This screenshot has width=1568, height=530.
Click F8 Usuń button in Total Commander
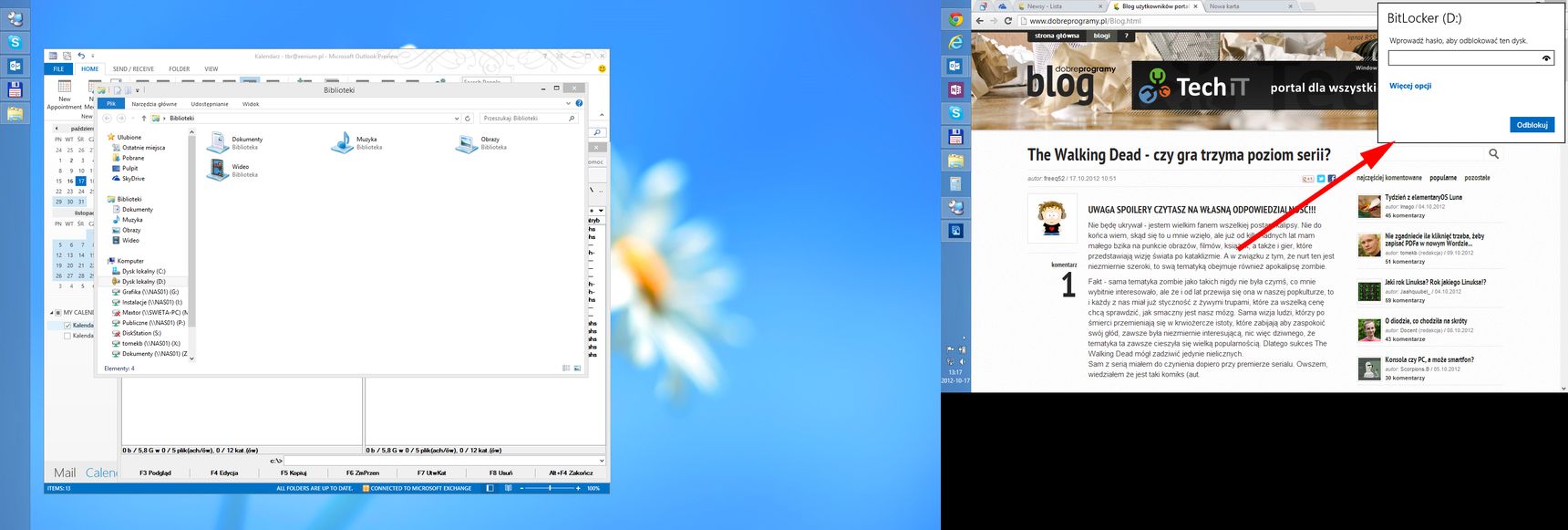pyautogui.click(x=500, y=473)
